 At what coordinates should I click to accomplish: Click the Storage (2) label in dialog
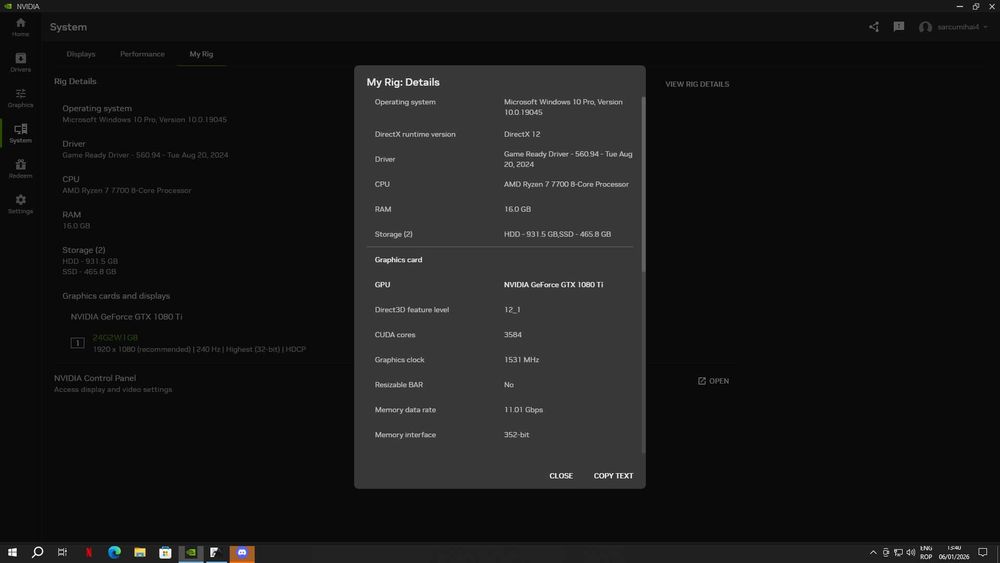[x=393, y=234]
